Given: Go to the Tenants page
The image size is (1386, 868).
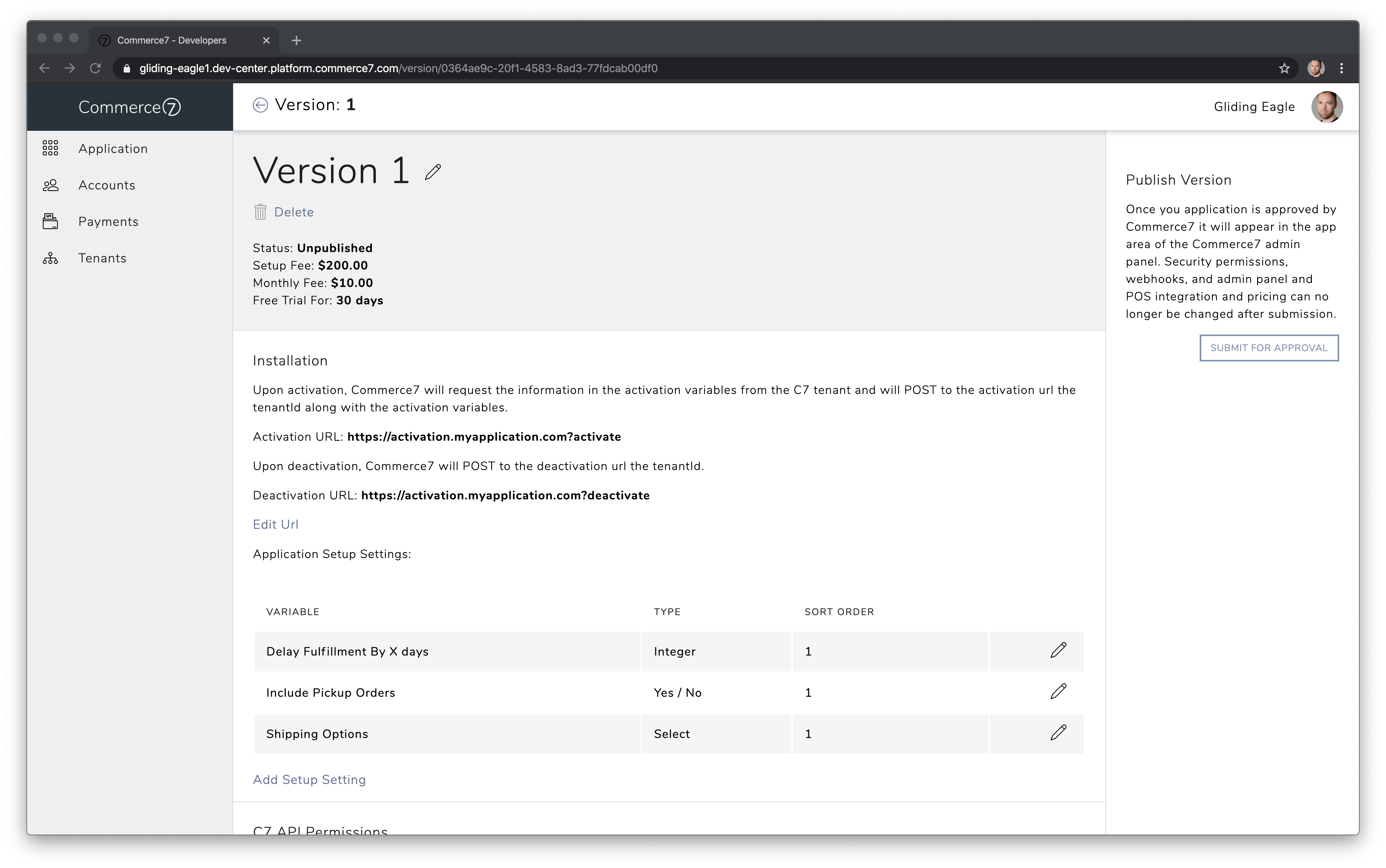Looking at the screenshot, I should [x=102, y=258].
